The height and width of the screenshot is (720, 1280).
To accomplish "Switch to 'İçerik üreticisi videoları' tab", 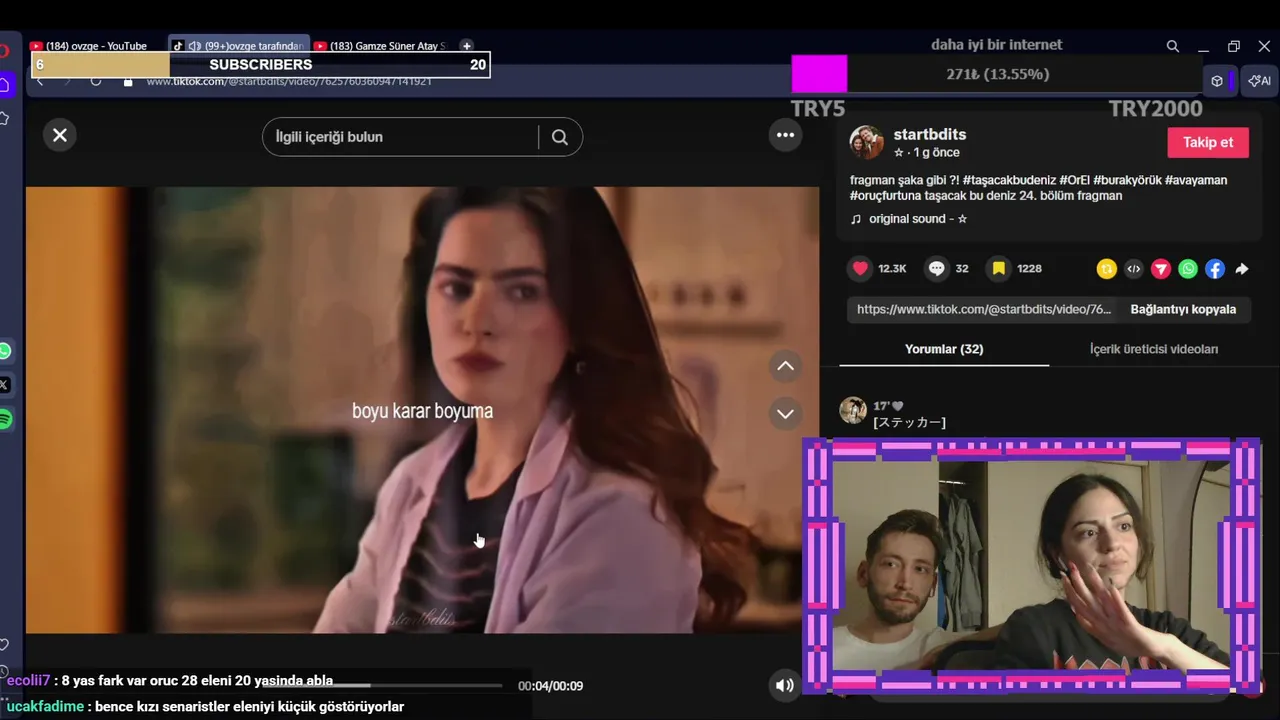I will (x=1154, y=349).
